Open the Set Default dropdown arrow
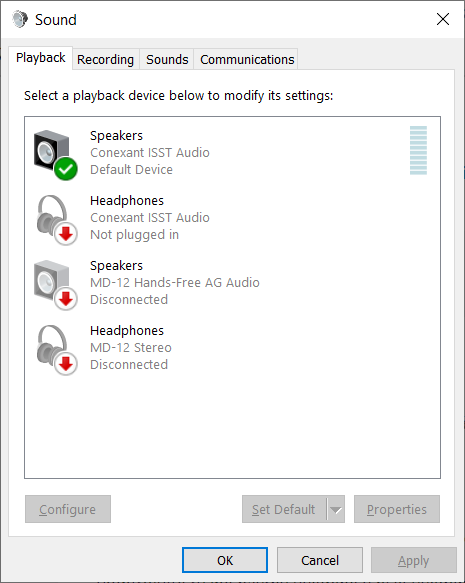The width and height of the screenshot is (465, 583). click(336, 509)
